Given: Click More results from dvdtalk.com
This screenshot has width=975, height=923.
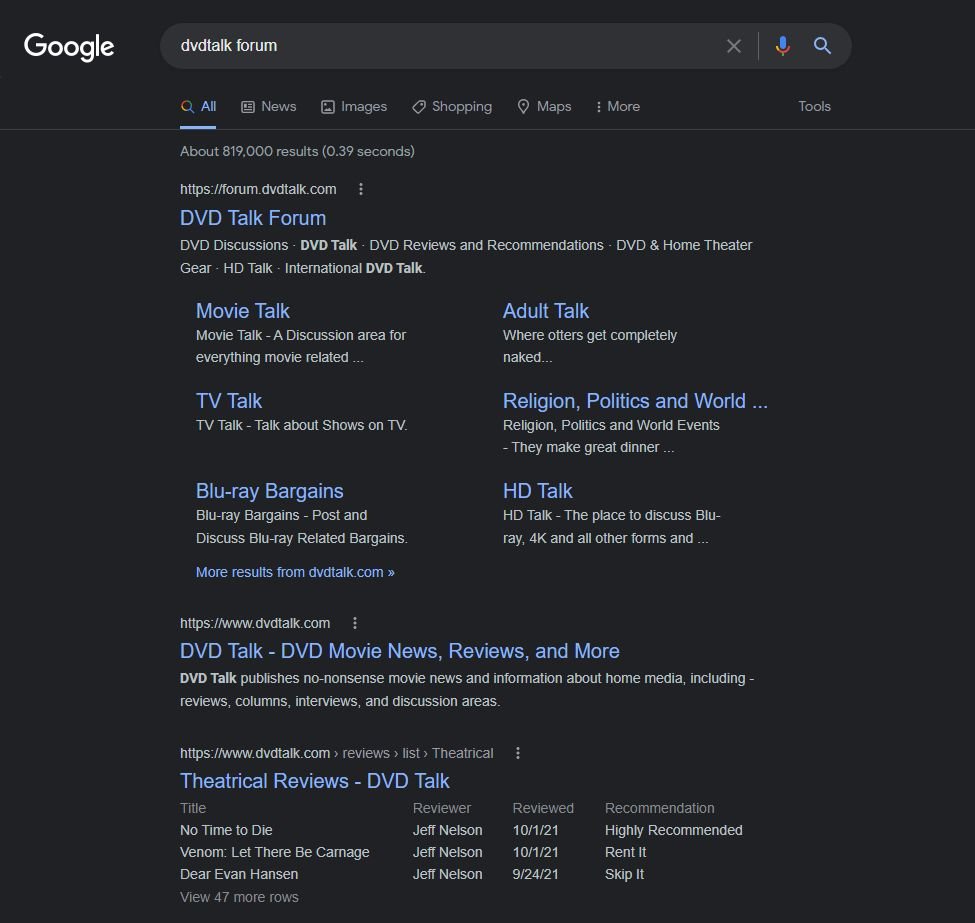Looking at the screenshot, I should [x=295, y=572].
